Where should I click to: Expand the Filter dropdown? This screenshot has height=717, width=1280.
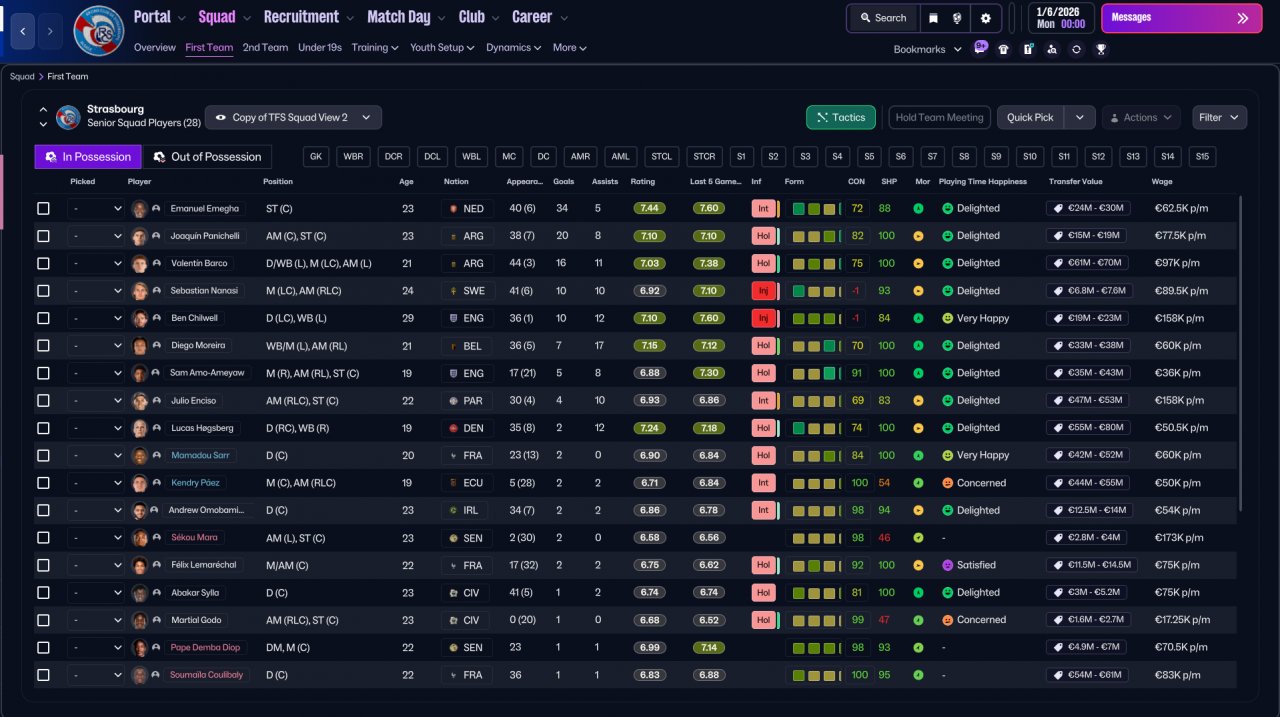tap(1219, 117)
